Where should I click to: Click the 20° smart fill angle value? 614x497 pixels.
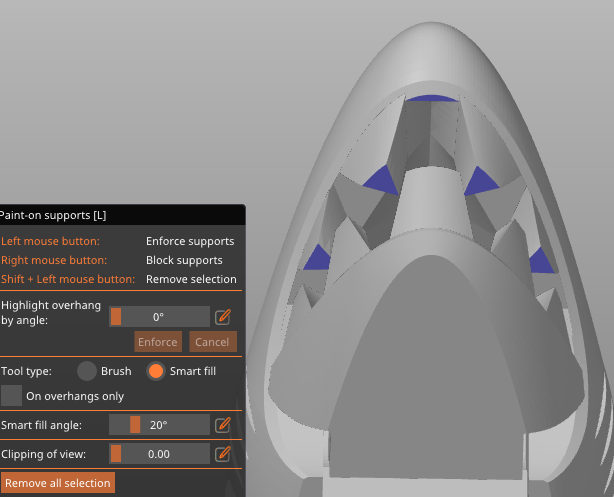click(159, 425)
